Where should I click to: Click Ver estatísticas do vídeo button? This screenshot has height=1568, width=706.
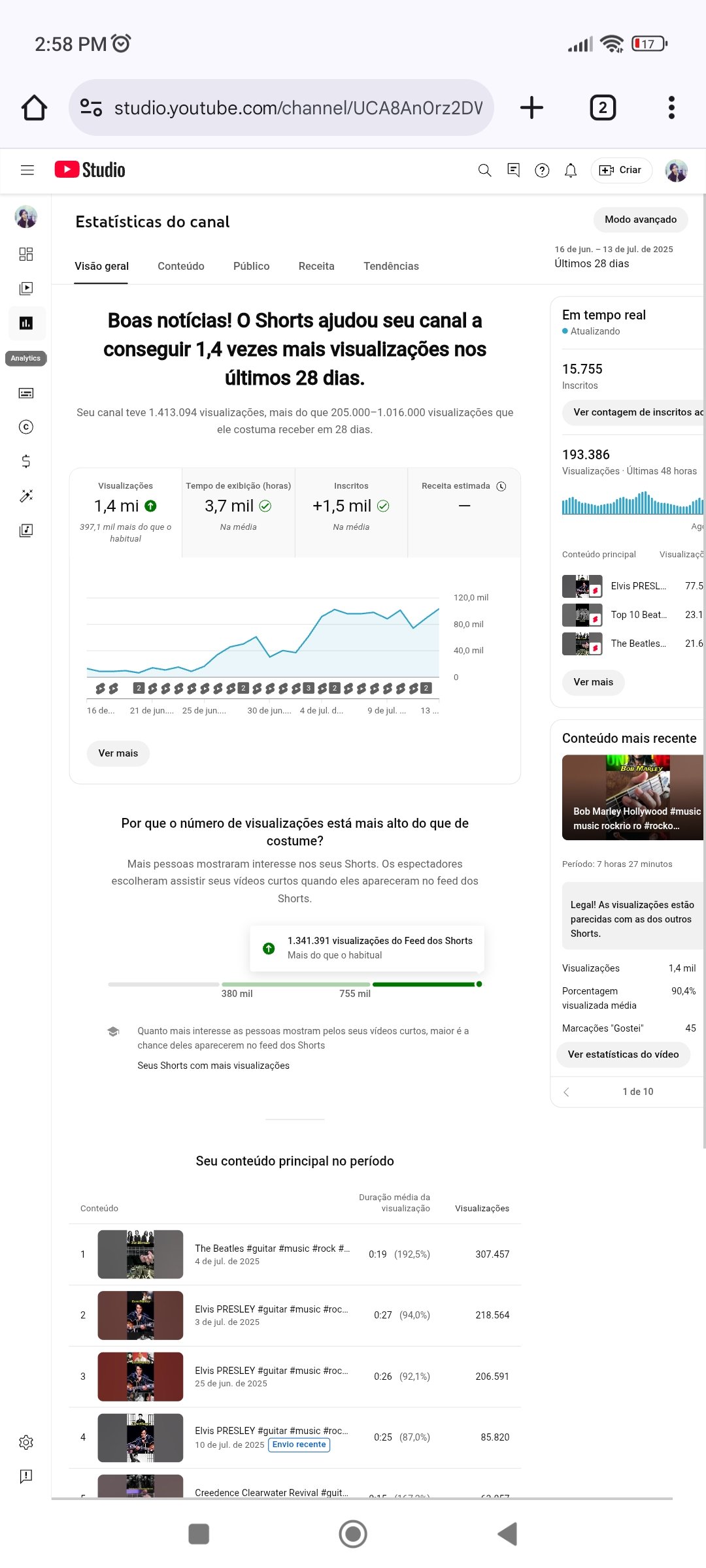point(624,1054)
